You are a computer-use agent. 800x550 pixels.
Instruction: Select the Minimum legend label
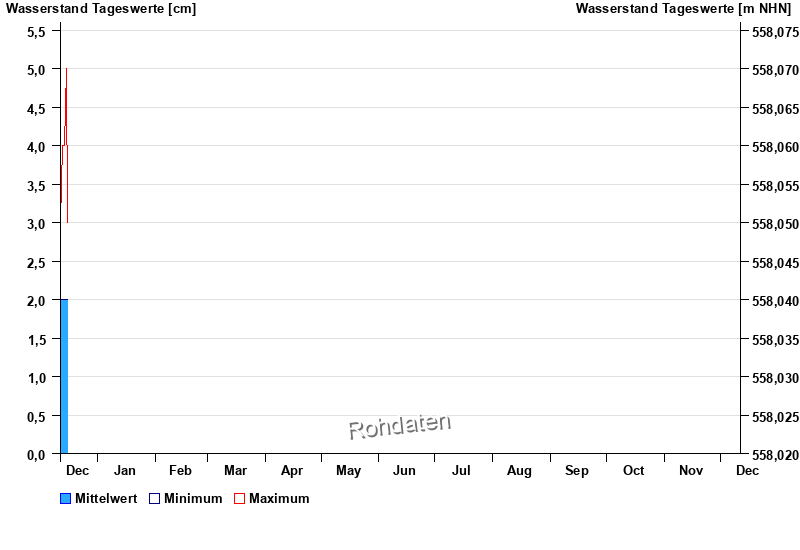193,499
